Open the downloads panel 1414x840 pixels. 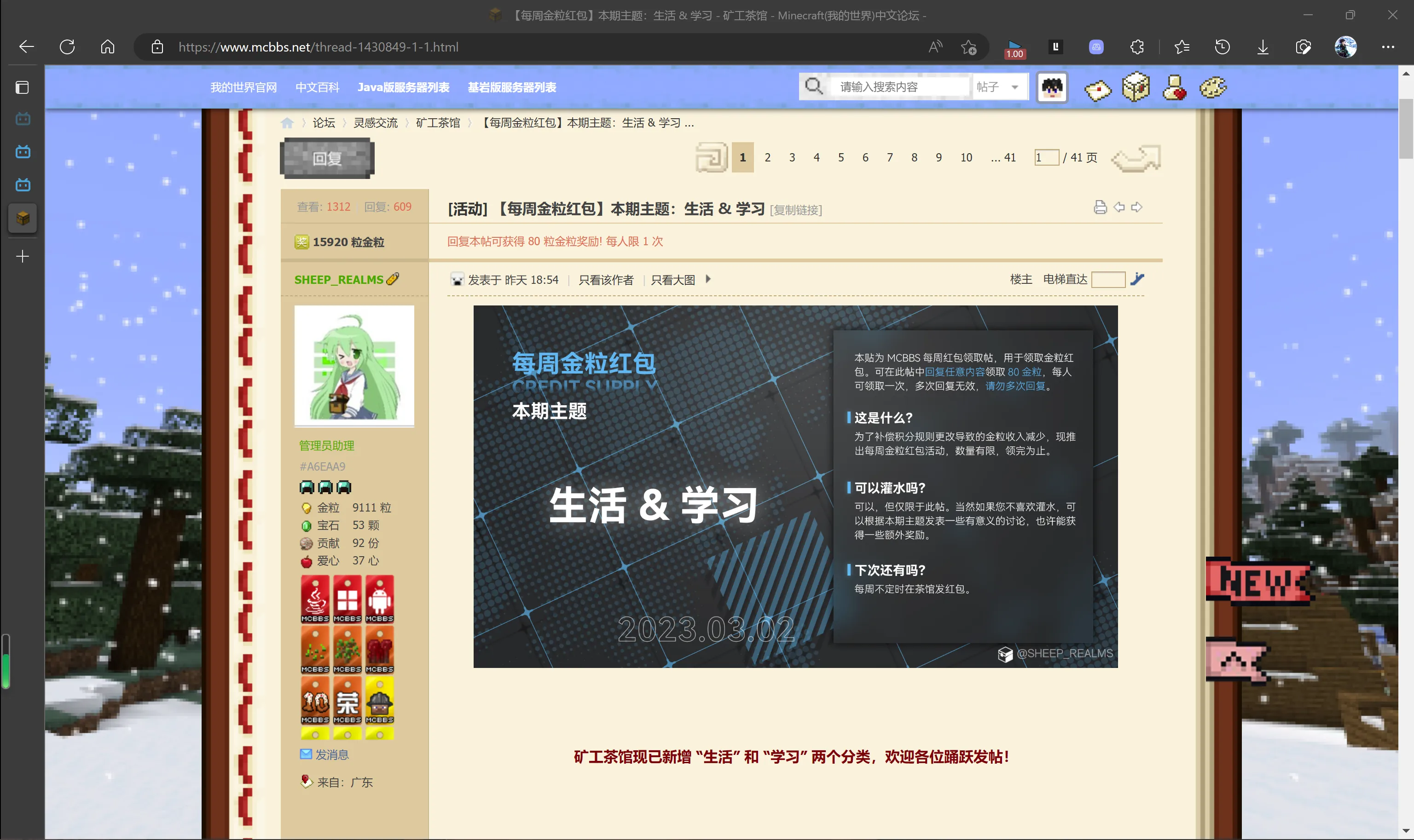[x=1263, y=47]
